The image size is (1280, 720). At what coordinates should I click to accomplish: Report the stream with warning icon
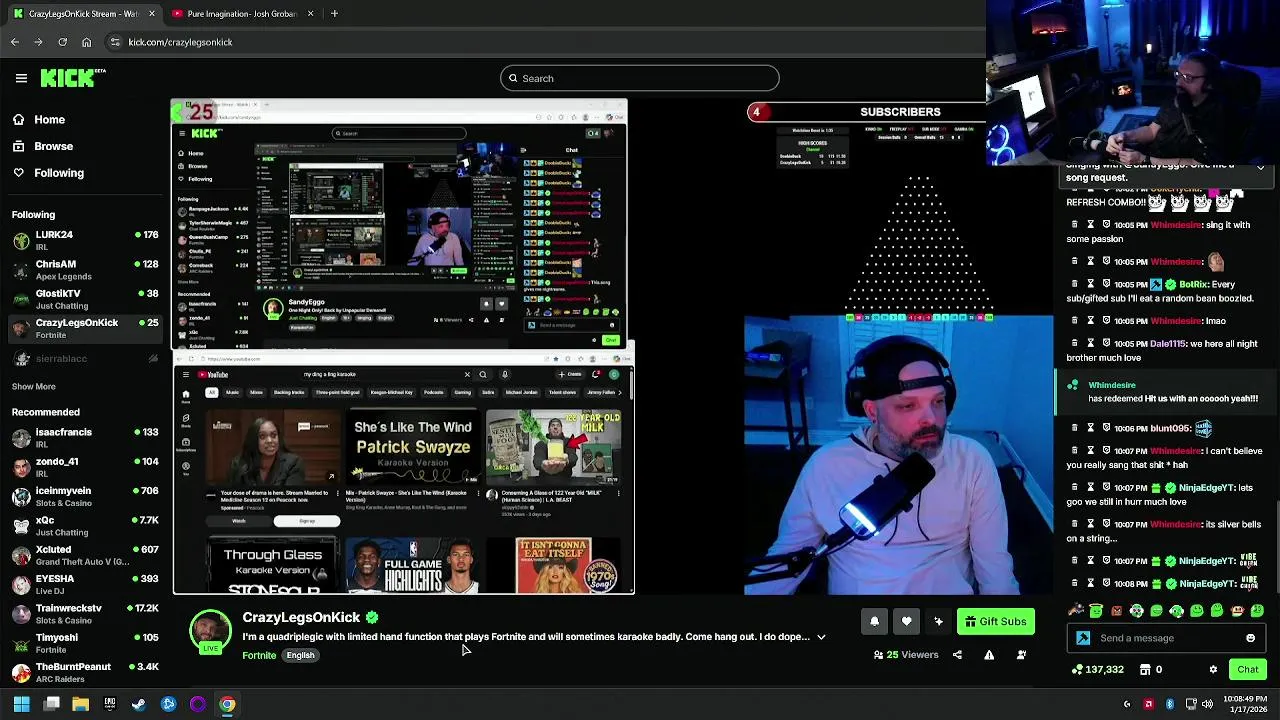pos(989,655)
